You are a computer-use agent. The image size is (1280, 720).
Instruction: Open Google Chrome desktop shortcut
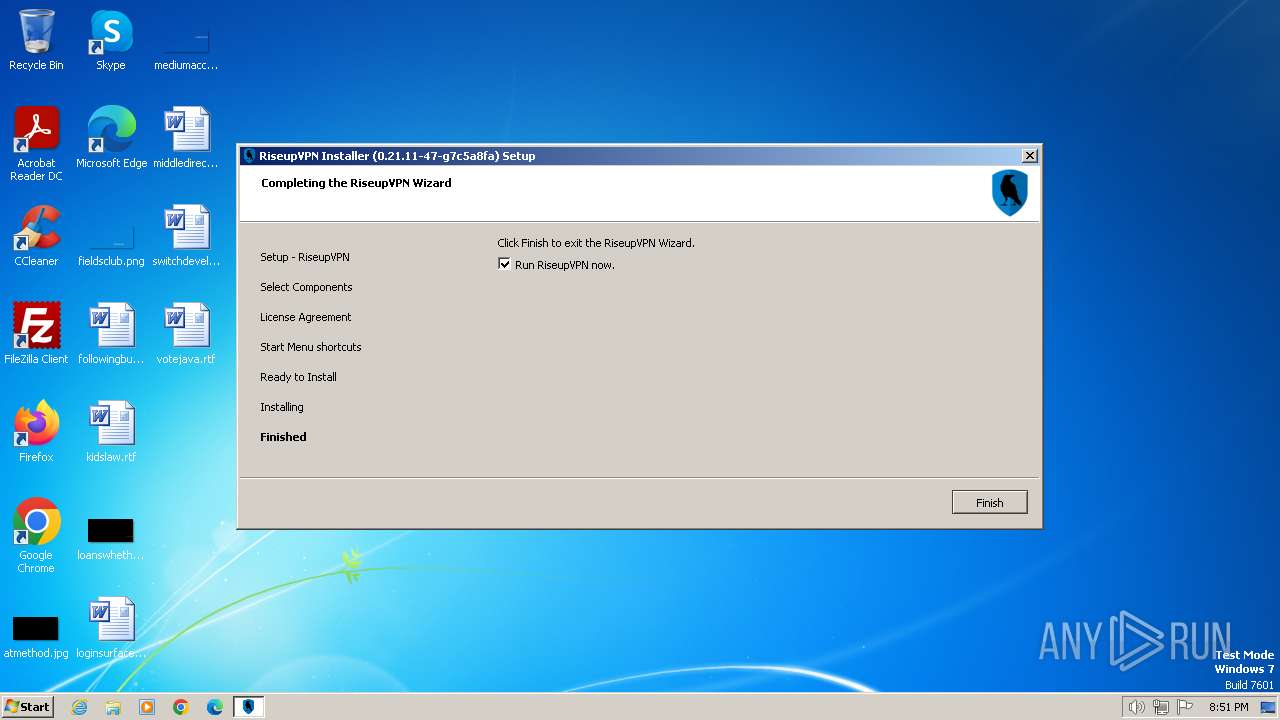point(36,536)
